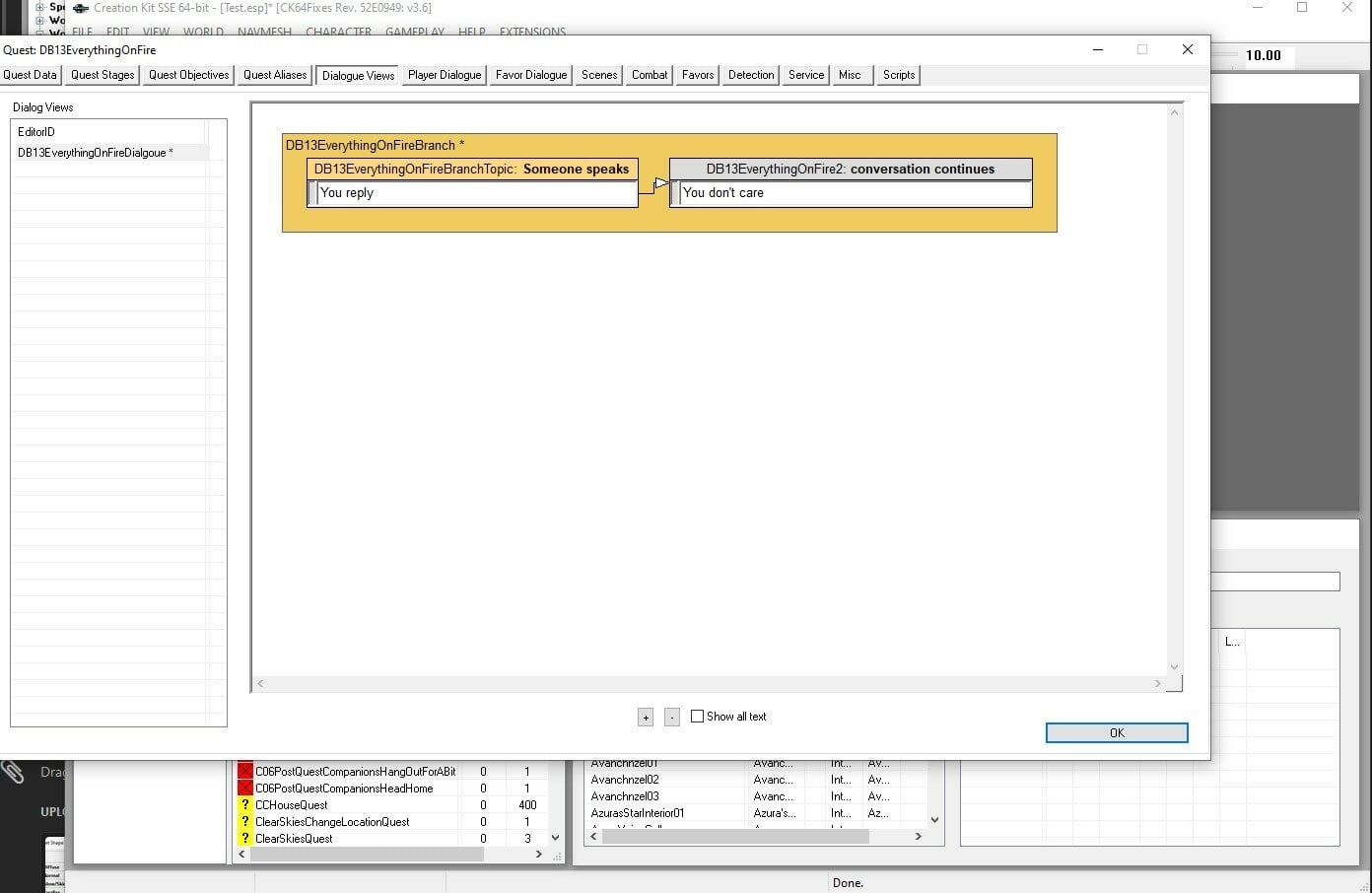Confirm the quest dialog with OK

1117,733
